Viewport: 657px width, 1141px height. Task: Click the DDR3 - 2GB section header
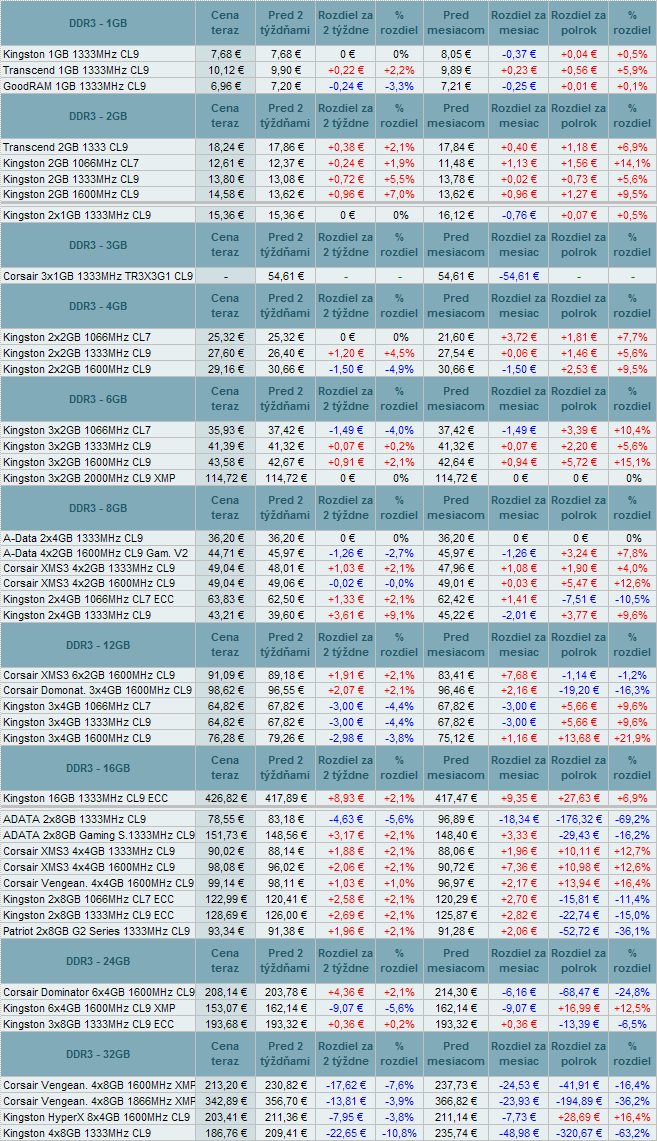point(97,116)
